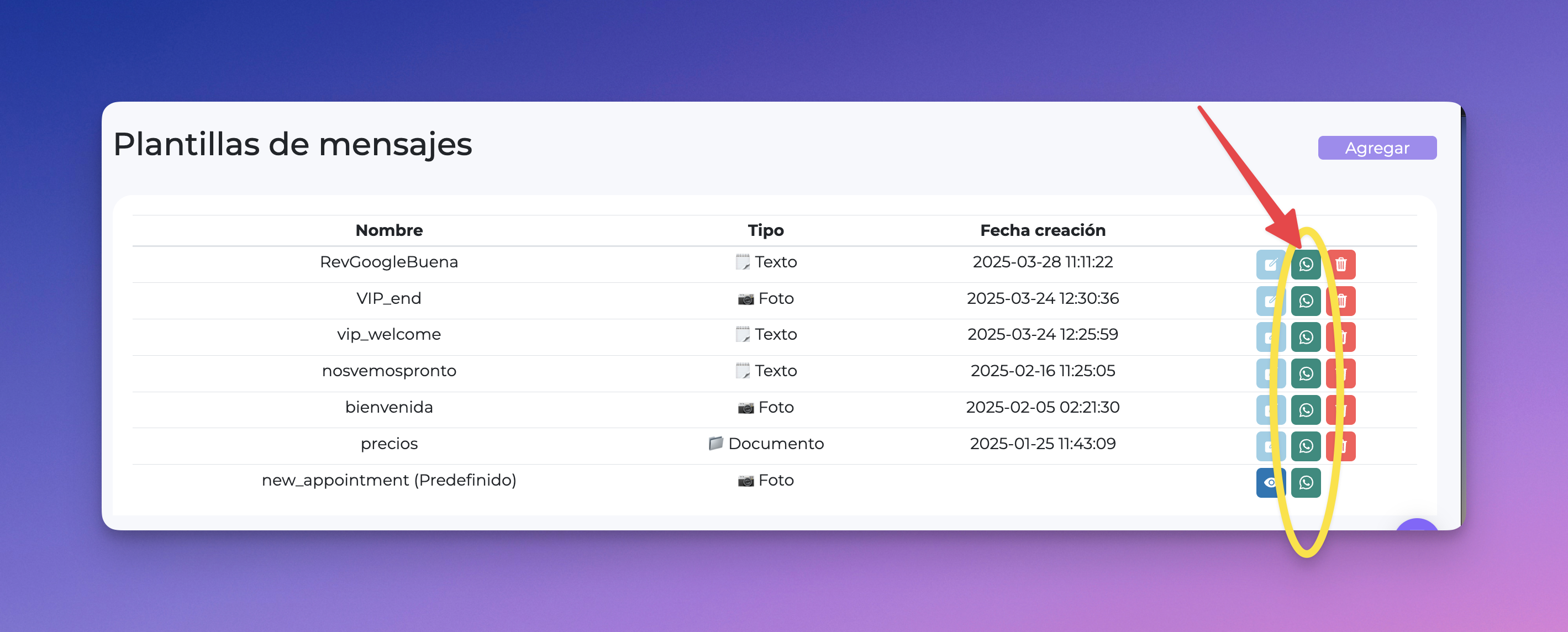This screenshot has height=632, width=1568.
Task: Select the precios name cell
Action: 389,444
